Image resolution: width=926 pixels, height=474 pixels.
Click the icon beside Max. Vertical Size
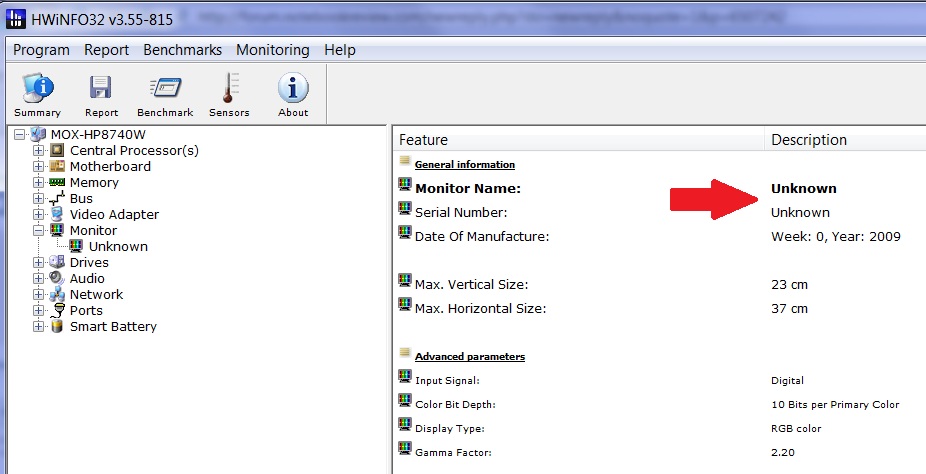(x=405, y=280)
